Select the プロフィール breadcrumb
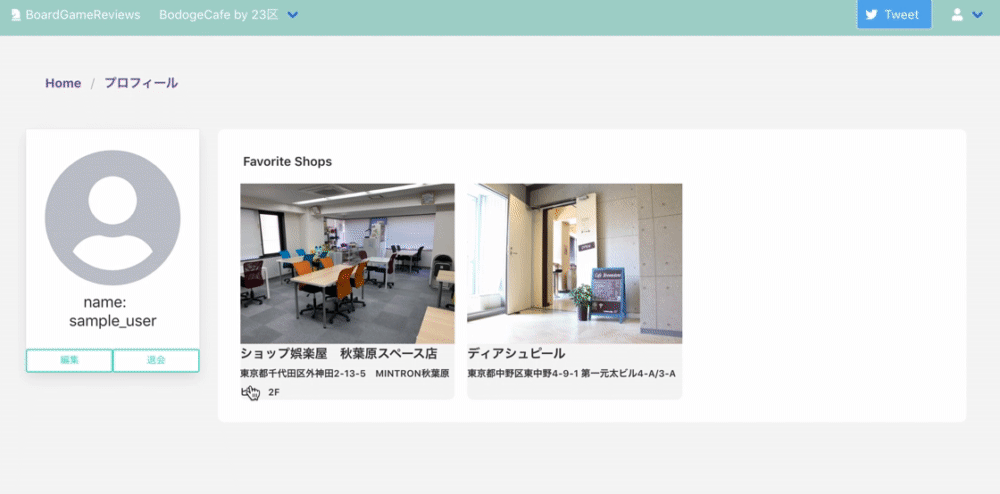 141,84
